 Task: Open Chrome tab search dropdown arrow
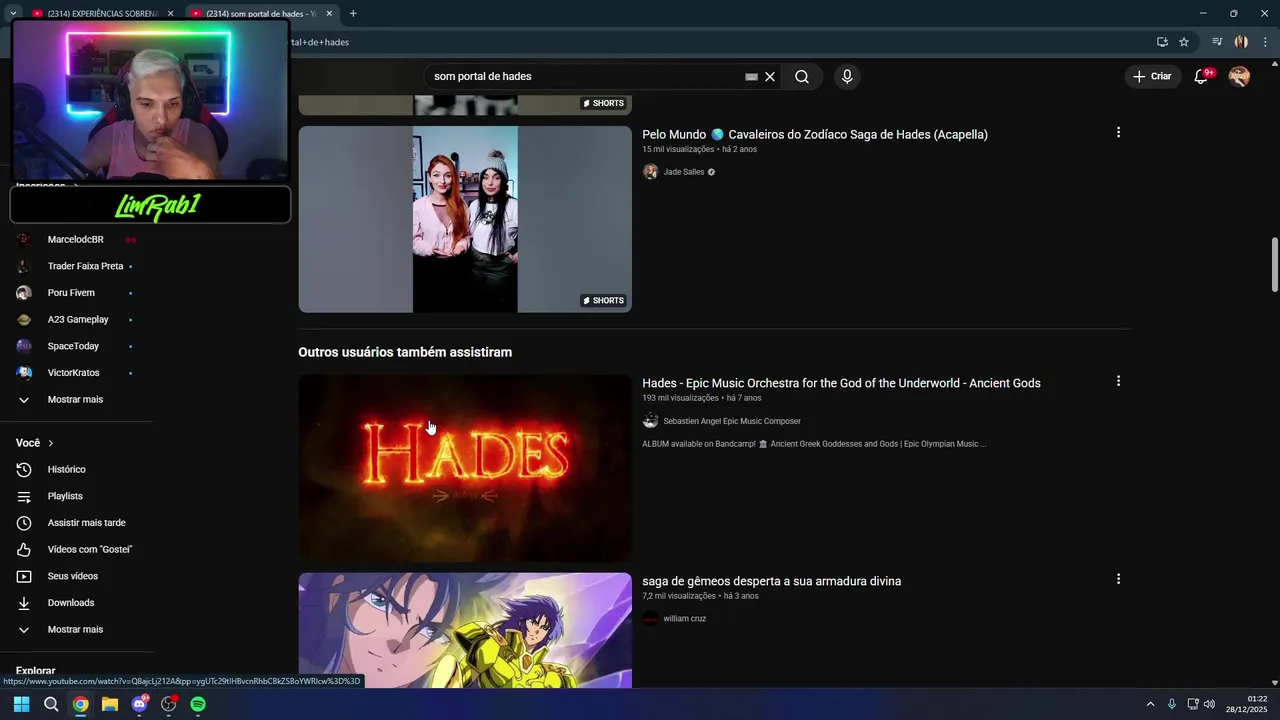pyautogui.click(x=13, y=14)
